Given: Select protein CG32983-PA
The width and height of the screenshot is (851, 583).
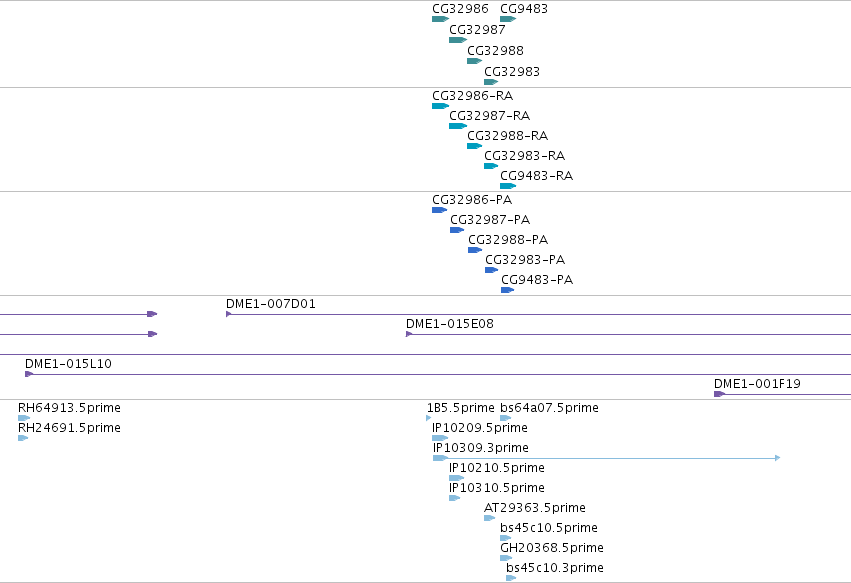Looking at the screenshot, I should click(525, 260).
